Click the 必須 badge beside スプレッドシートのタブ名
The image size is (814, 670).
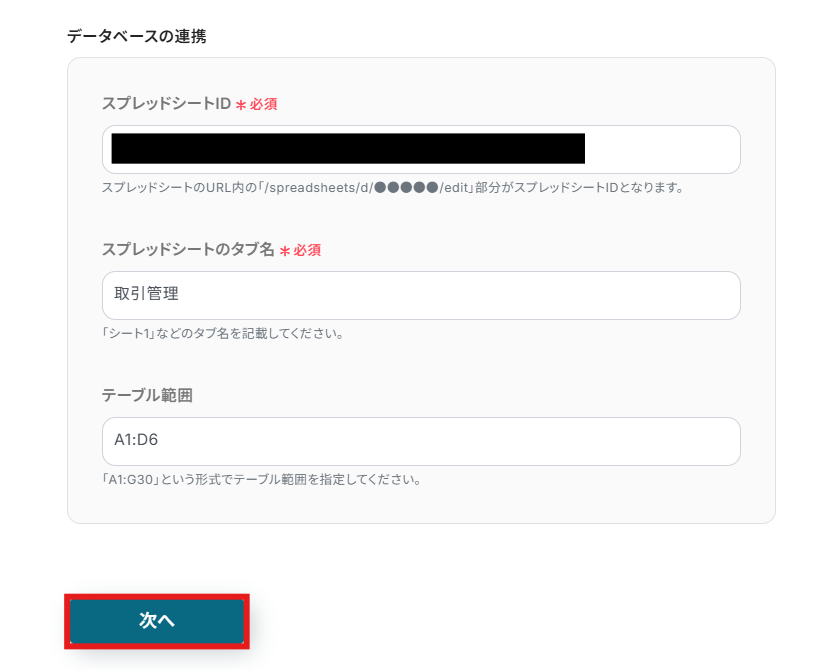305,250
